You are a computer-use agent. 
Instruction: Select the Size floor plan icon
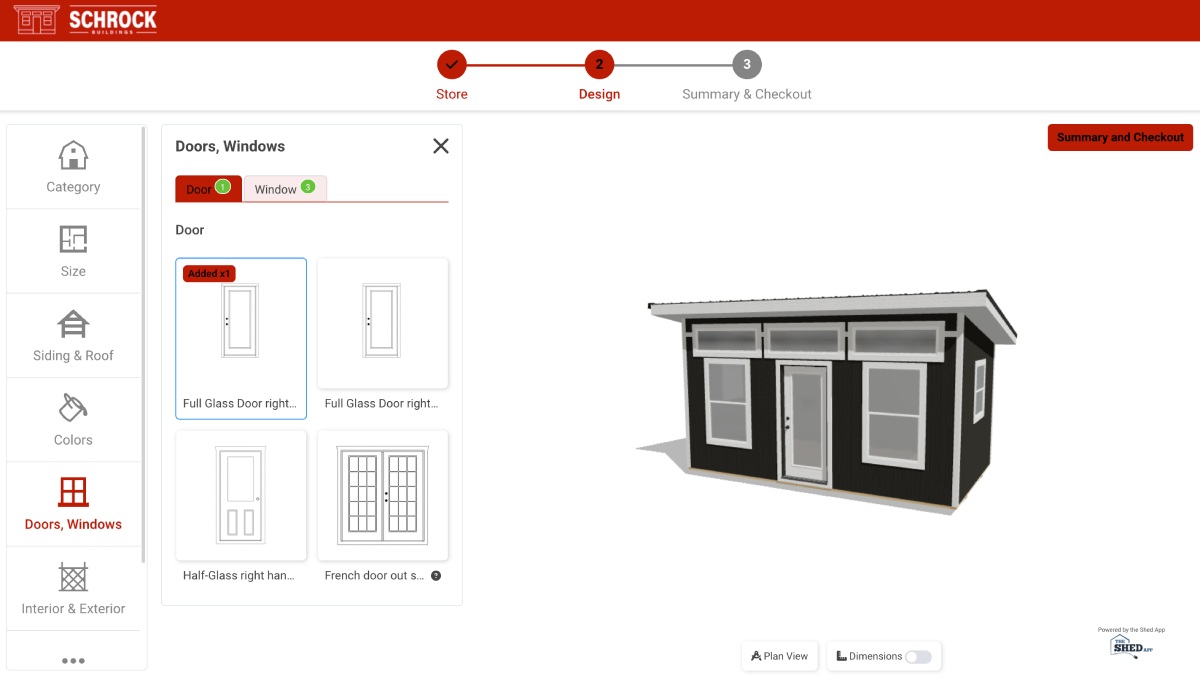click(x=73, y=240)
